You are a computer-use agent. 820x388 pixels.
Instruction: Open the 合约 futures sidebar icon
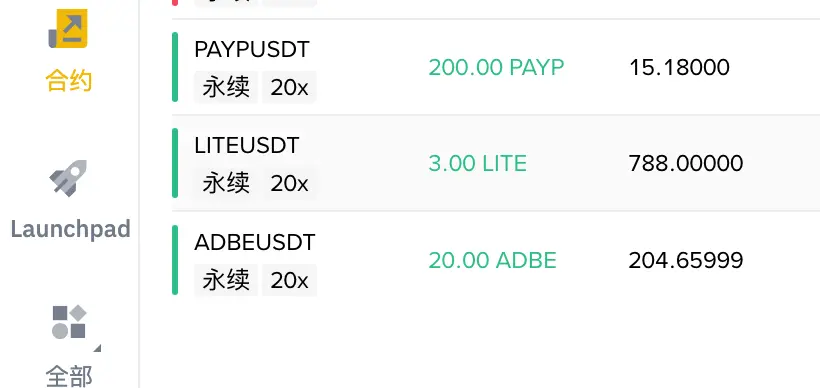tap(68, 30)
